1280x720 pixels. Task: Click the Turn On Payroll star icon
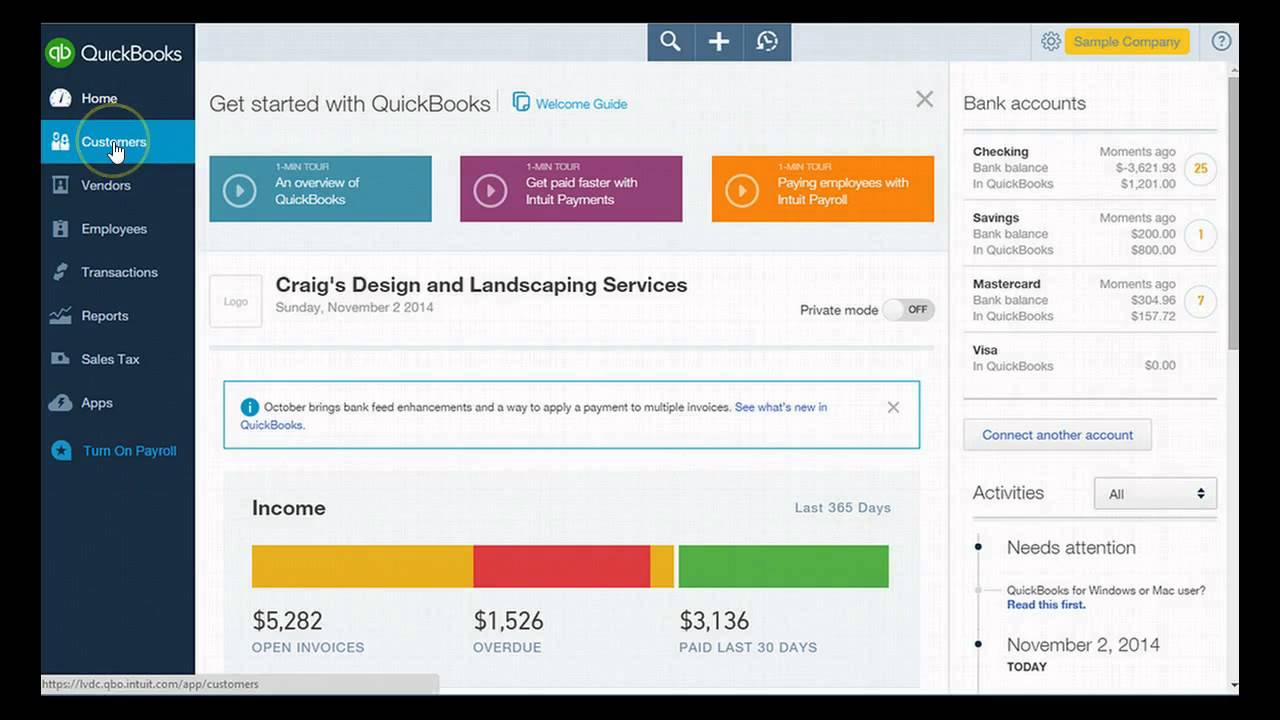tap(61, 451)
